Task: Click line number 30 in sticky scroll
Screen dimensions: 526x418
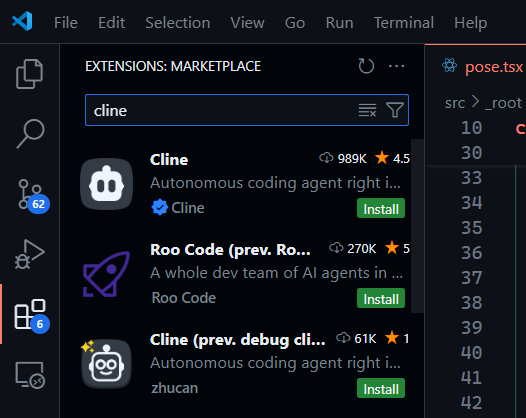Action: (x=471, y=153)
